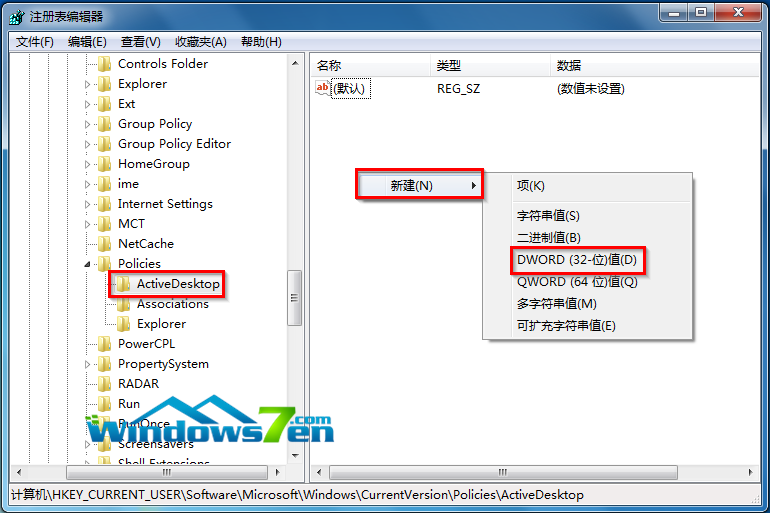Viewport: 770px width, 513px height.
Task: Open the 收藏夹(A) menu
Action: click(201, 42)
